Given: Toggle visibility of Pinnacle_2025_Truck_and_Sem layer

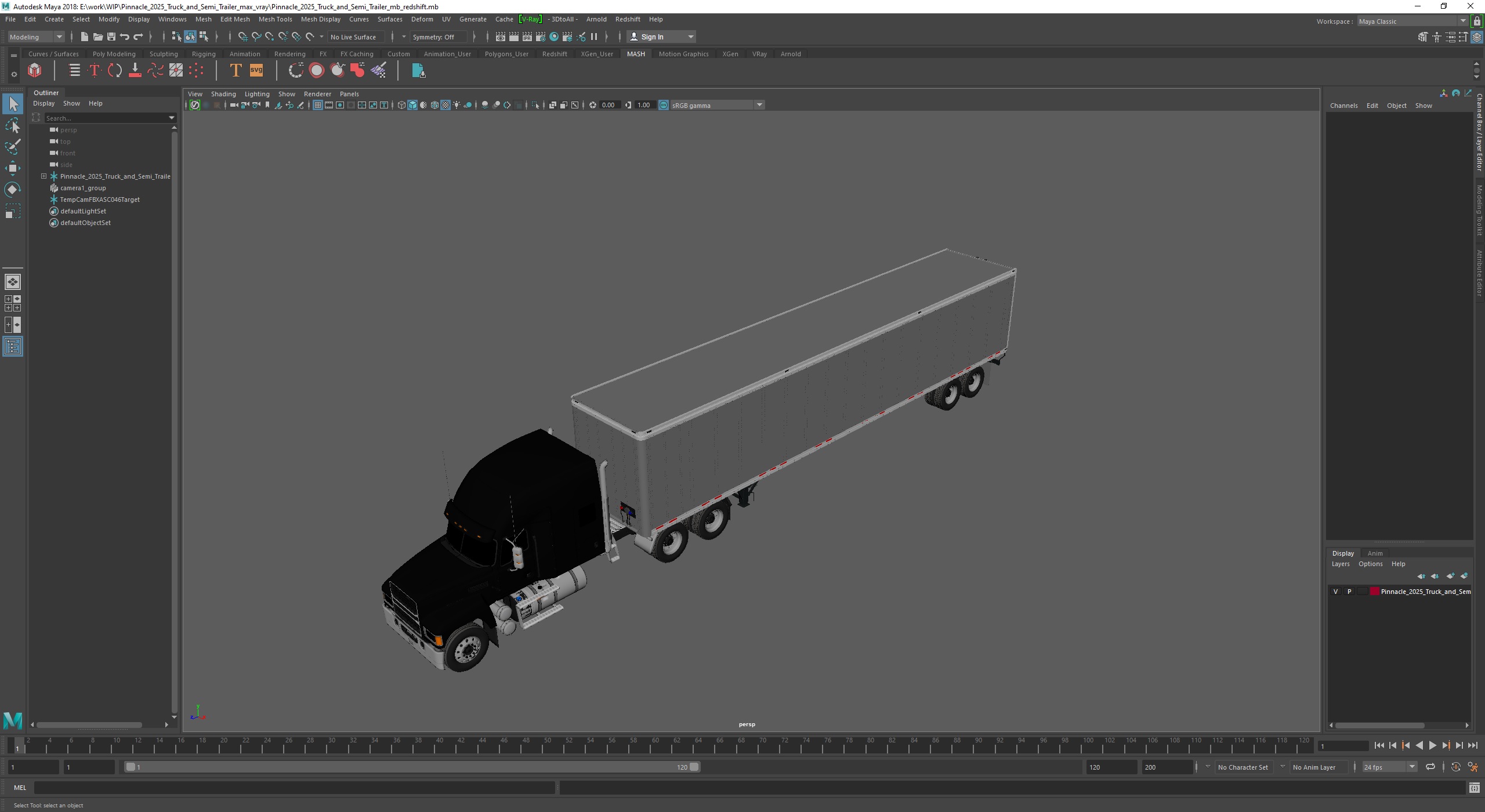Looking at the screenshot, I should click(1335, 591).
